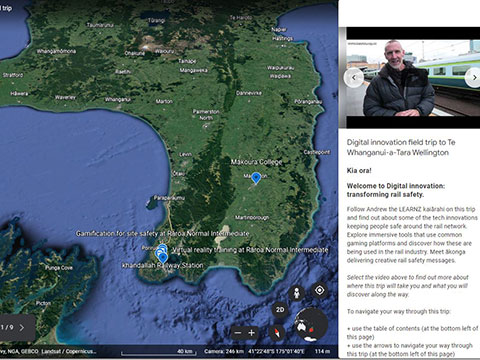Click the Kia ora! greeting text
This screenshot has width=480, height=360.
pos(359,171)
